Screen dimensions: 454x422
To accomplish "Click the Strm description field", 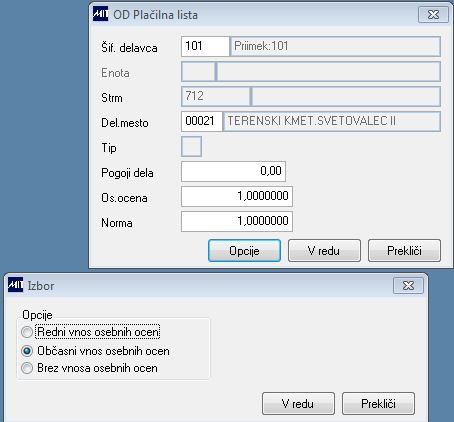I will point(346,96).
